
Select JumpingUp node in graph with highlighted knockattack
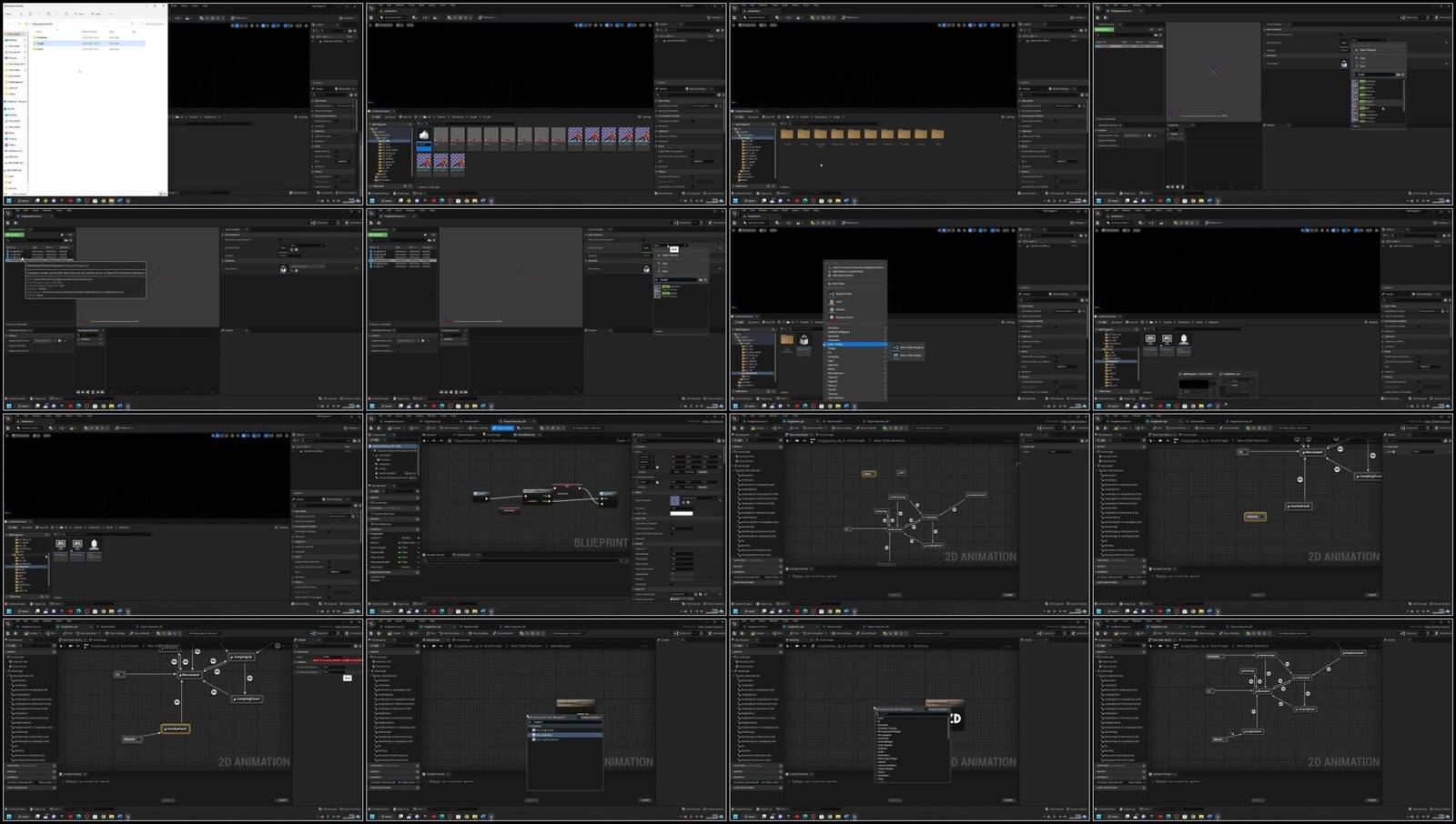coord(241,657)
